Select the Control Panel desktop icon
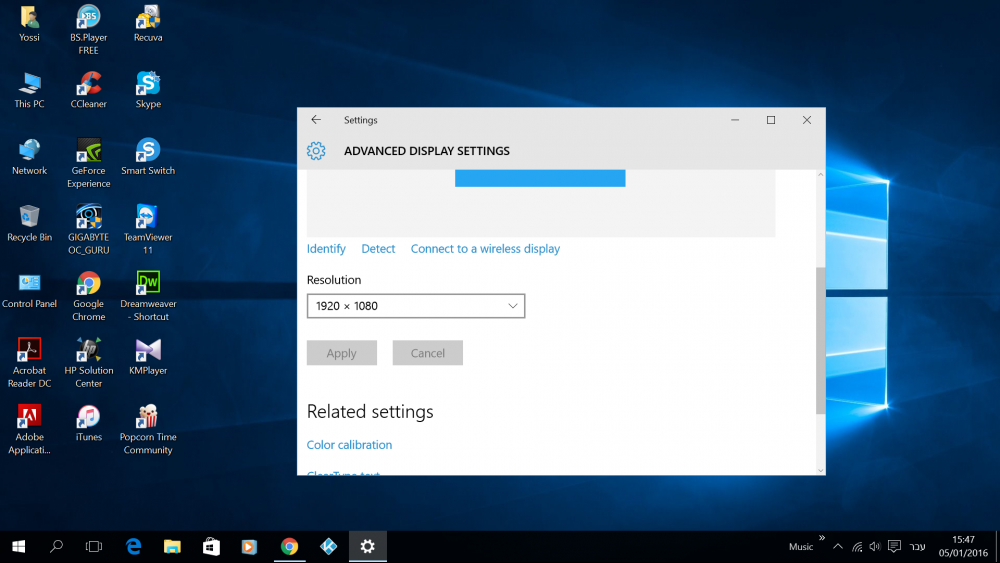The image size is (1000, 563). [29, 290]
